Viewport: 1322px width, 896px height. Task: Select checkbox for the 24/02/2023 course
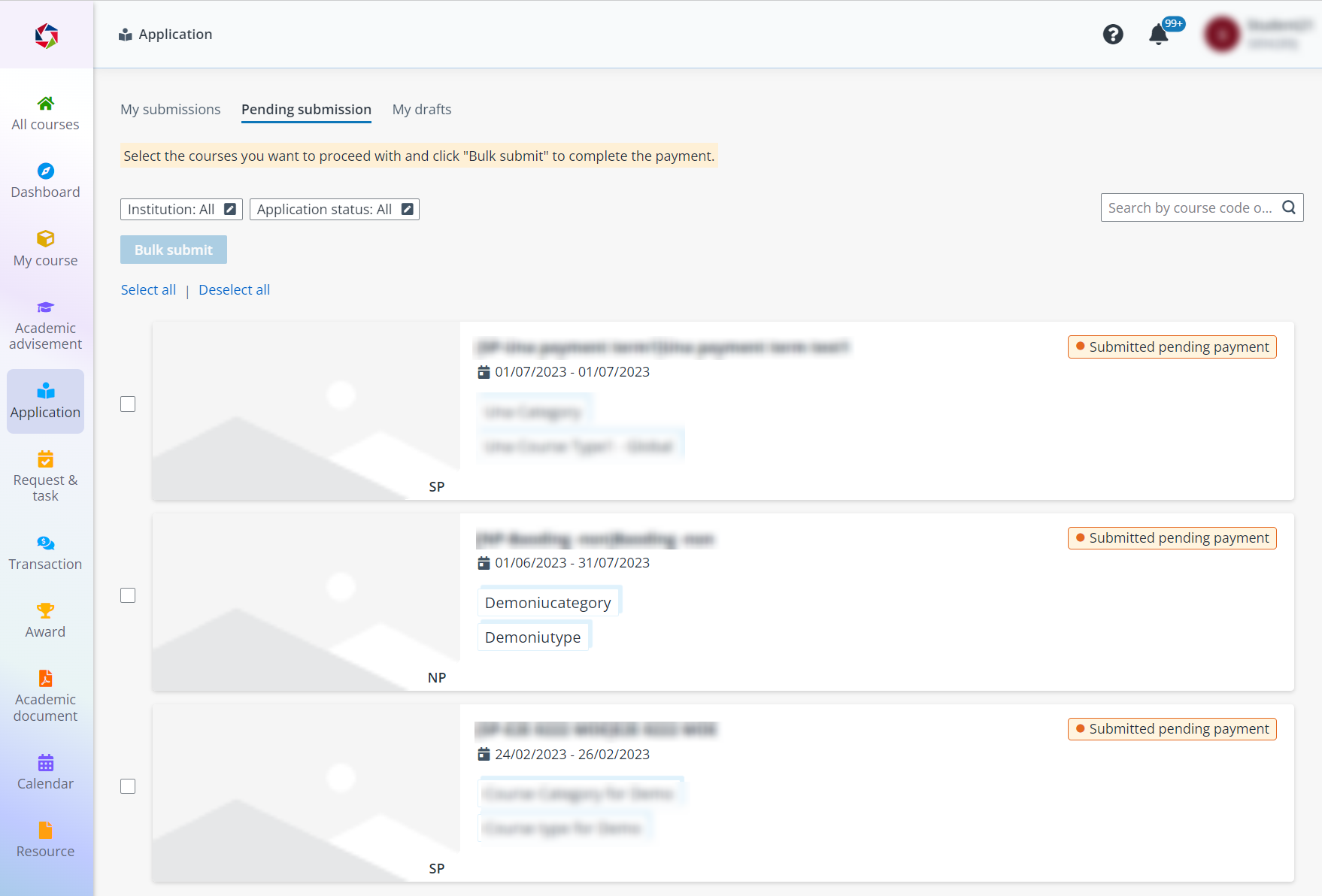tap(128, 786)
